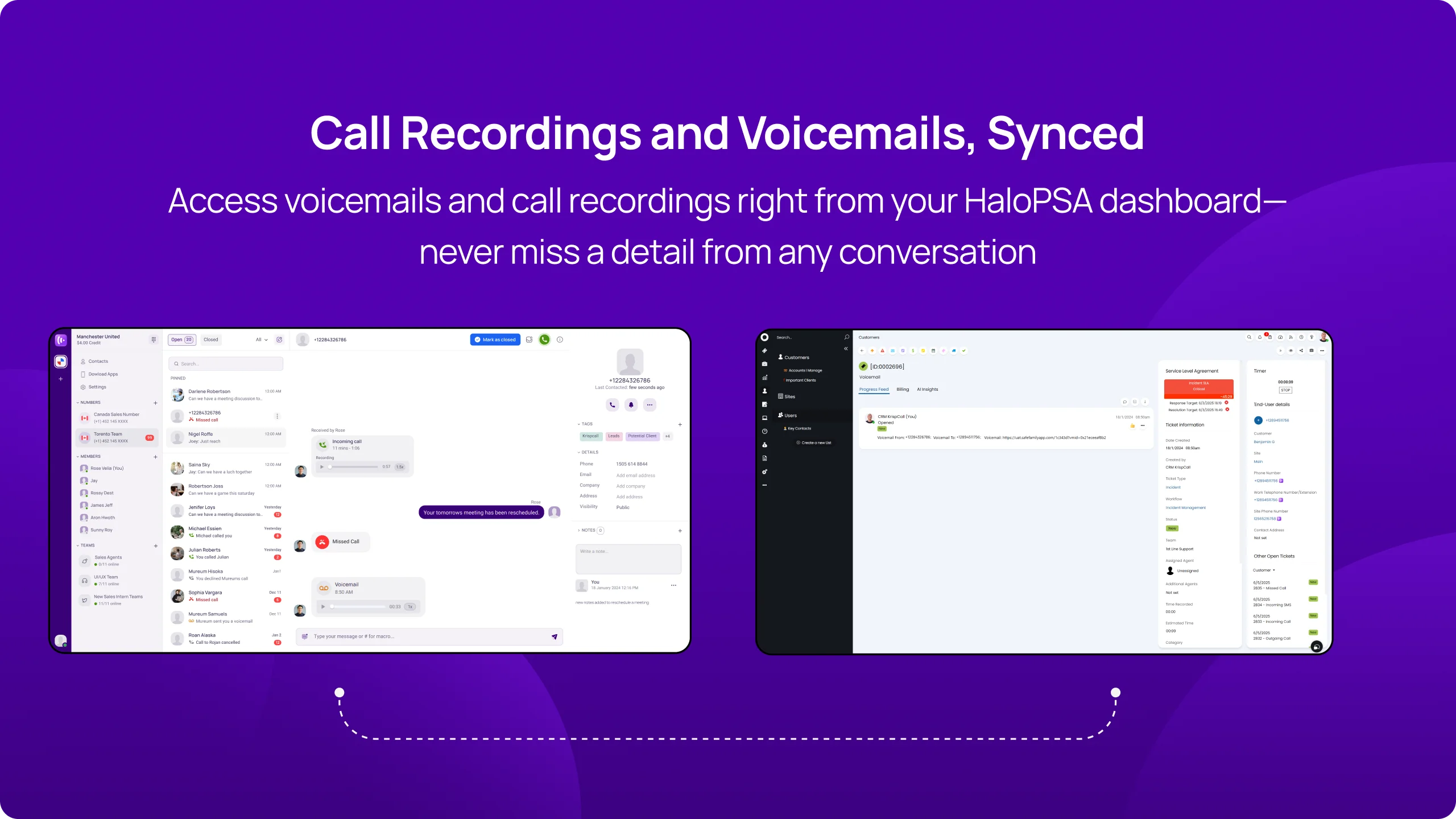Click the back arrow in ticket toolbar
Viewport: 1456px width, 819px height.
(862, 351)
